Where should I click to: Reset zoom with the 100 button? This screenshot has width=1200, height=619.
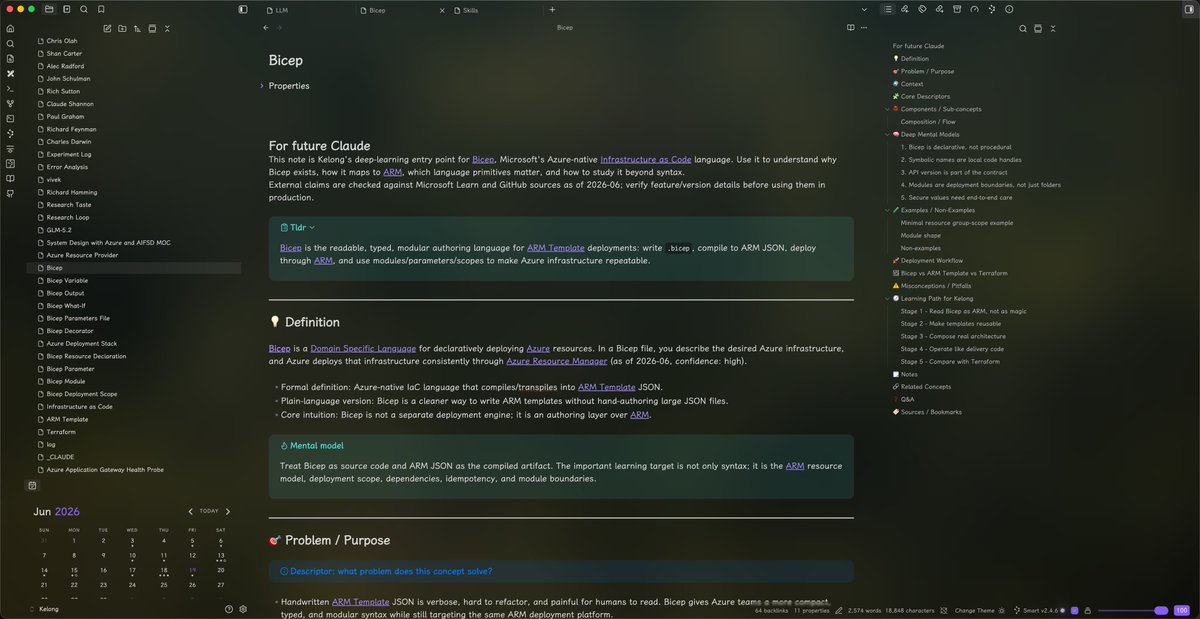tap(1181, 610)
